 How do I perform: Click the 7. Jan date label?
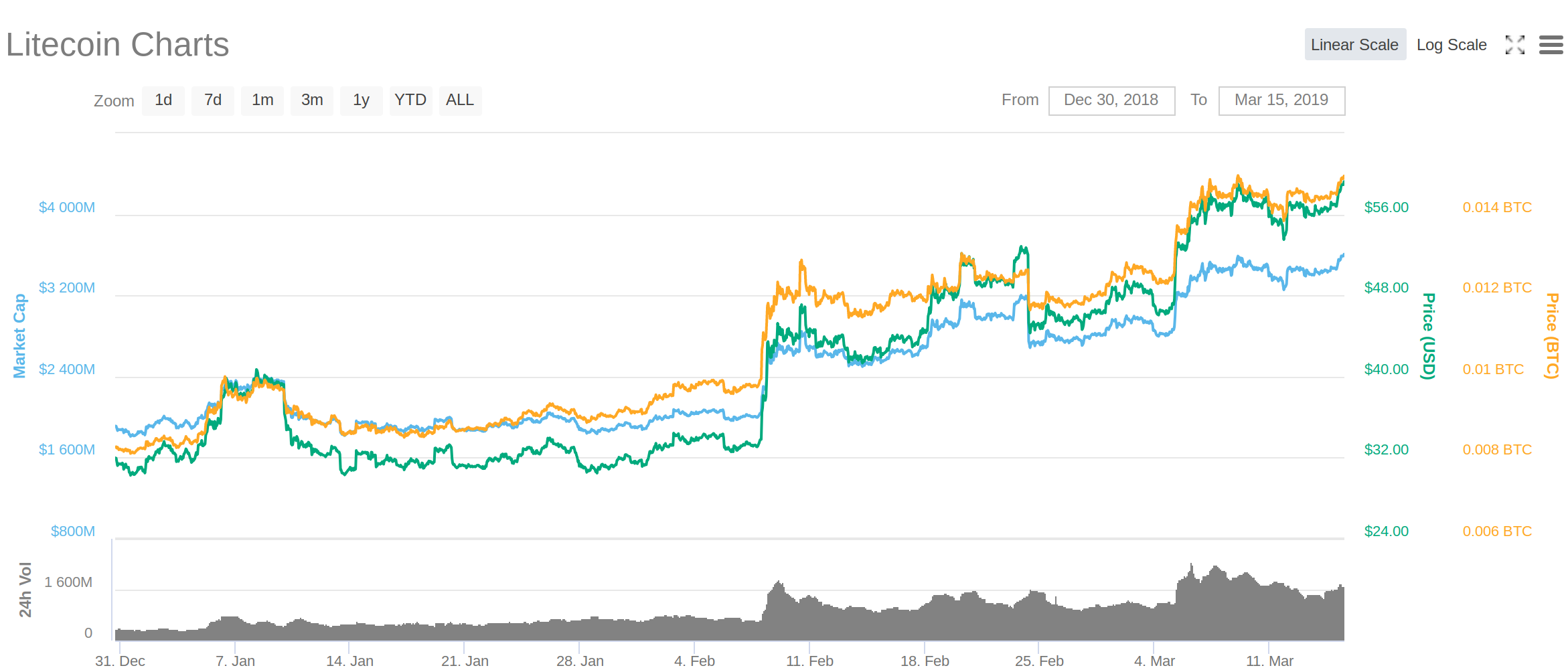pos(235,661)
